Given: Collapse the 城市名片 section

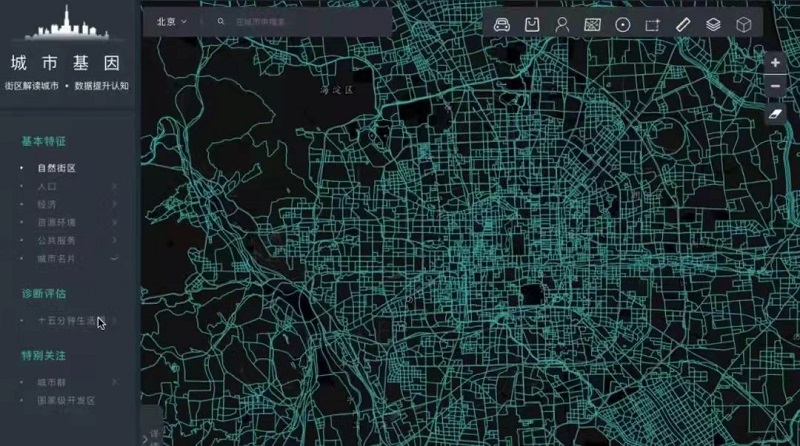Looking at the screenshot, I should 115,258.
